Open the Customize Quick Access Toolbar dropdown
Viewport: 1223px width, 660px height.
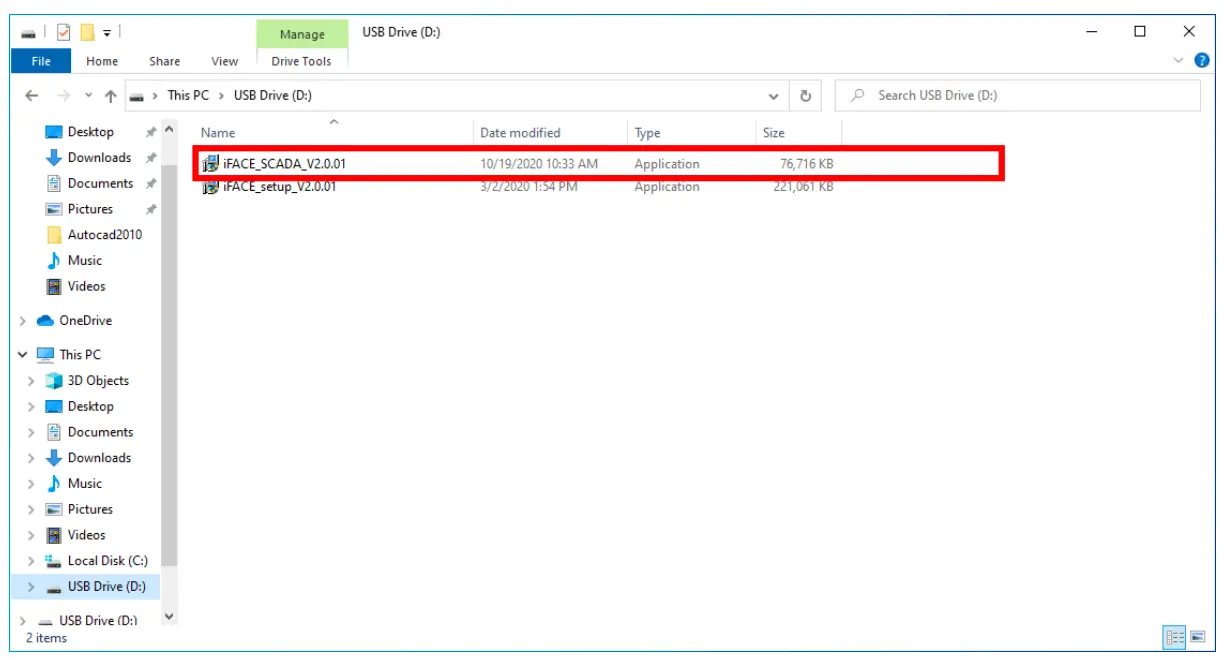point(107,33)
